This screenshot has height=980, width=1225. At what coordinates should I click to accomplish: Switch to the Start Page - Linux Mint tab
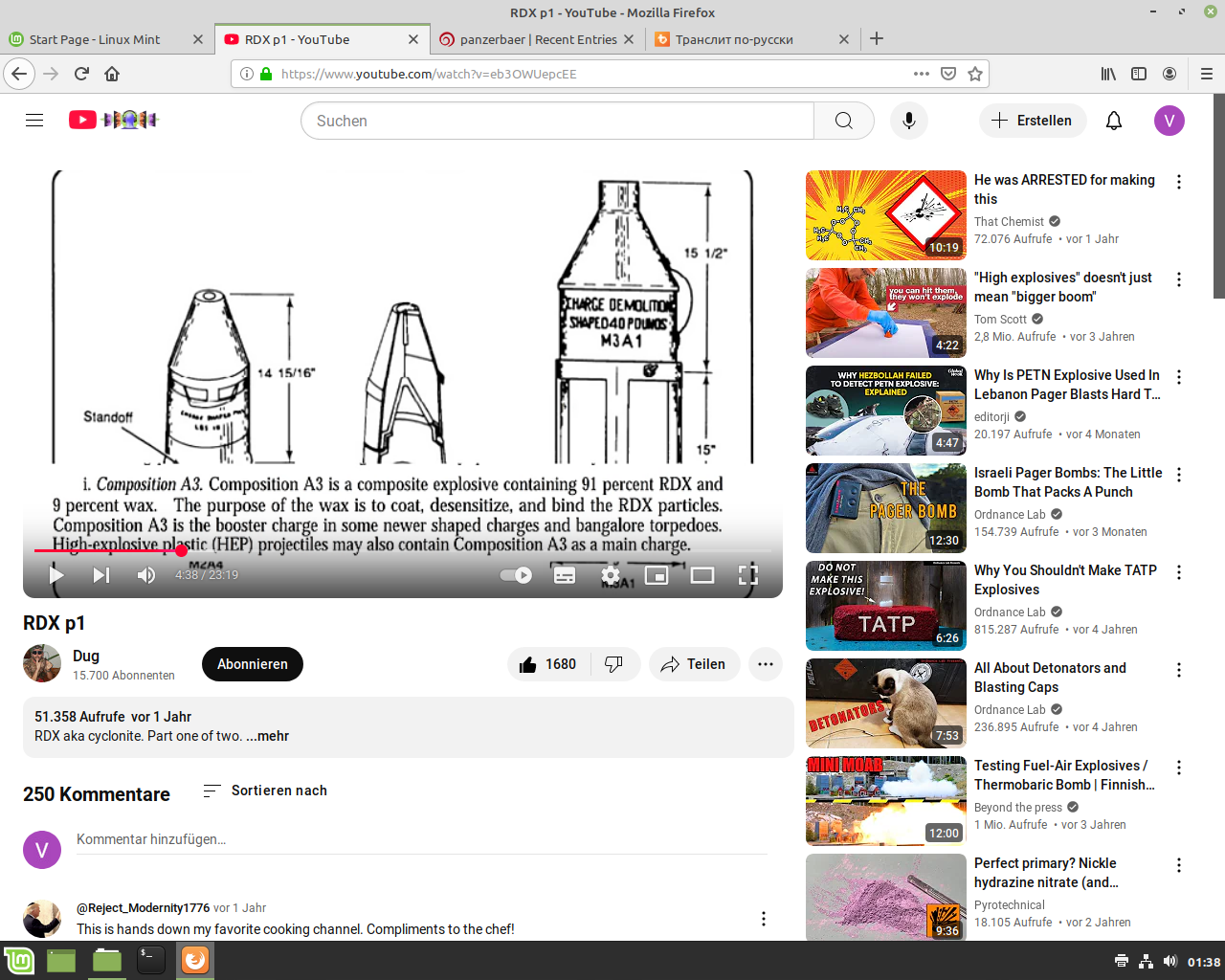point(105,39)
